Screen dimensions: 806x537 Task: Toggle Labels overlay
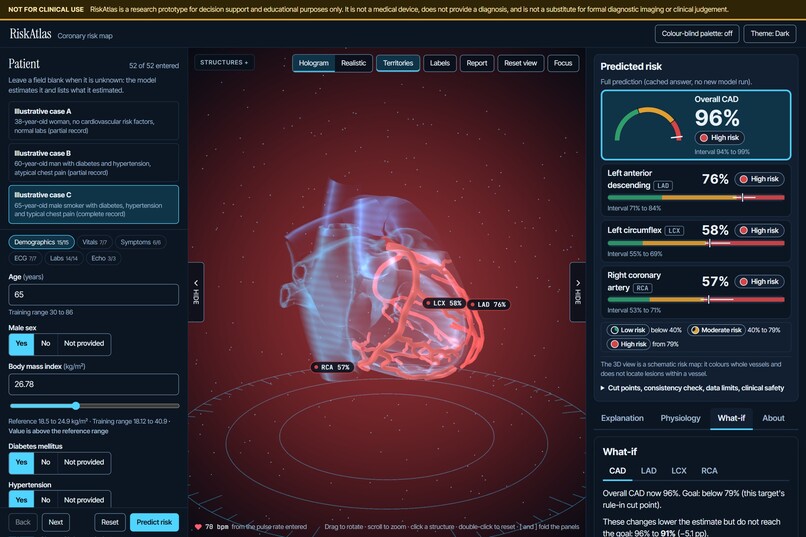[x=439, y=63]
